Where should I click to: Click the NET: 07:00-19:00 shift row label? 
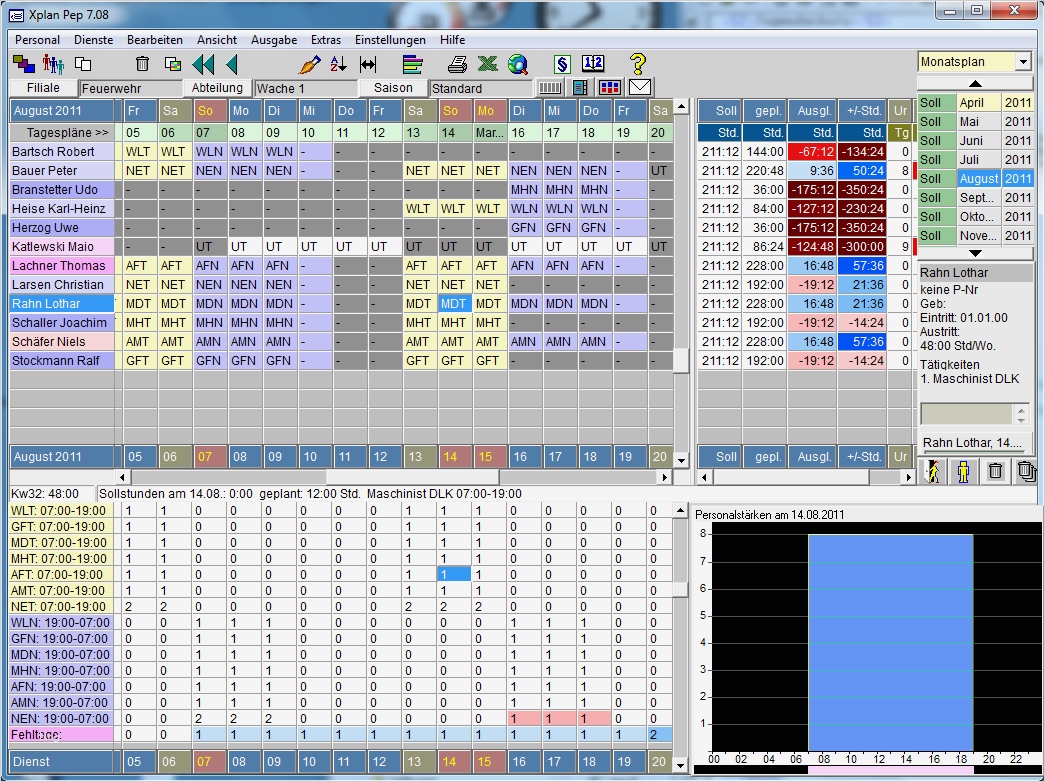point(61,607)
